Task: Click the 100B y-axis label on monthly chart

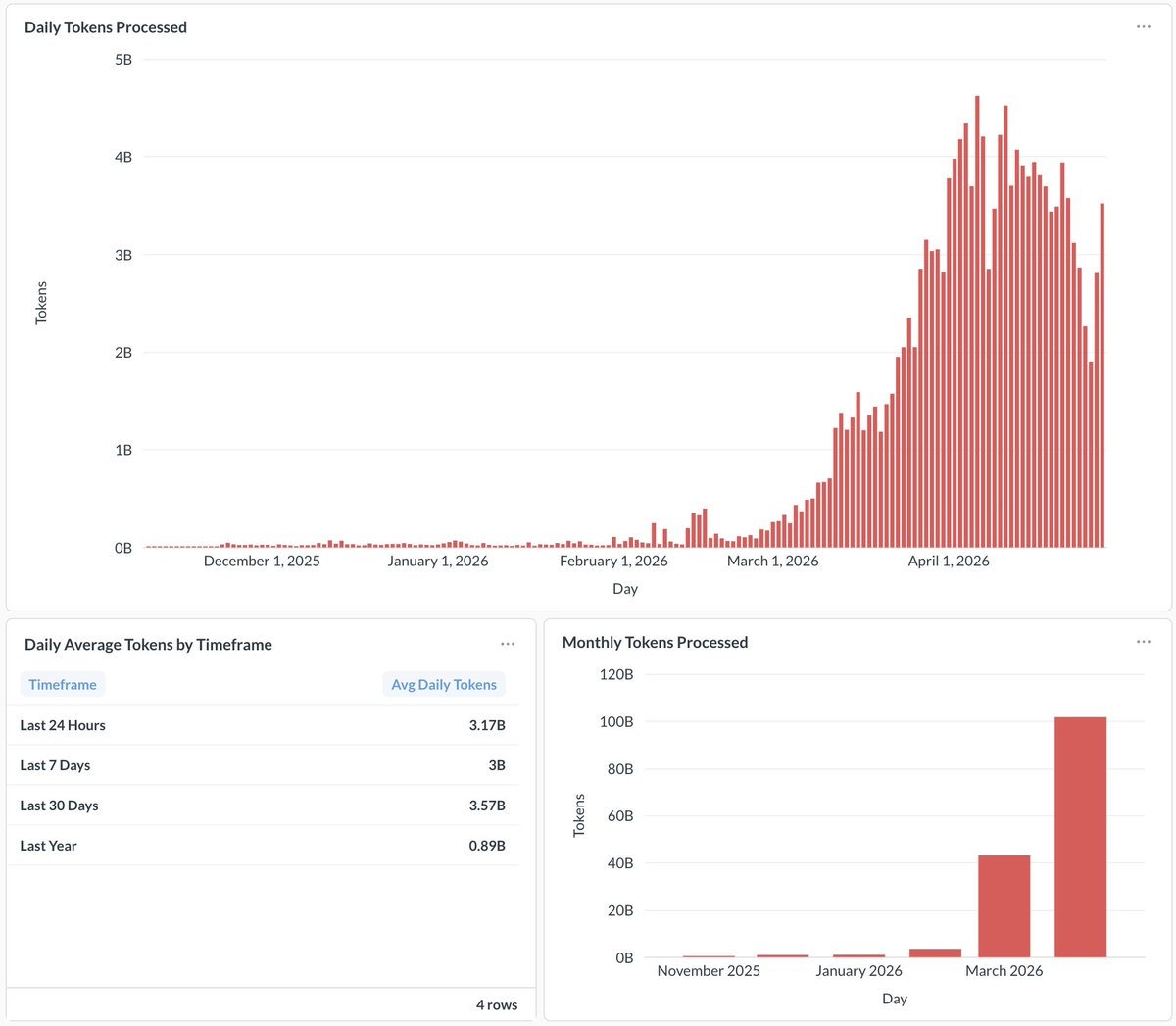Action: pos(616,722)
